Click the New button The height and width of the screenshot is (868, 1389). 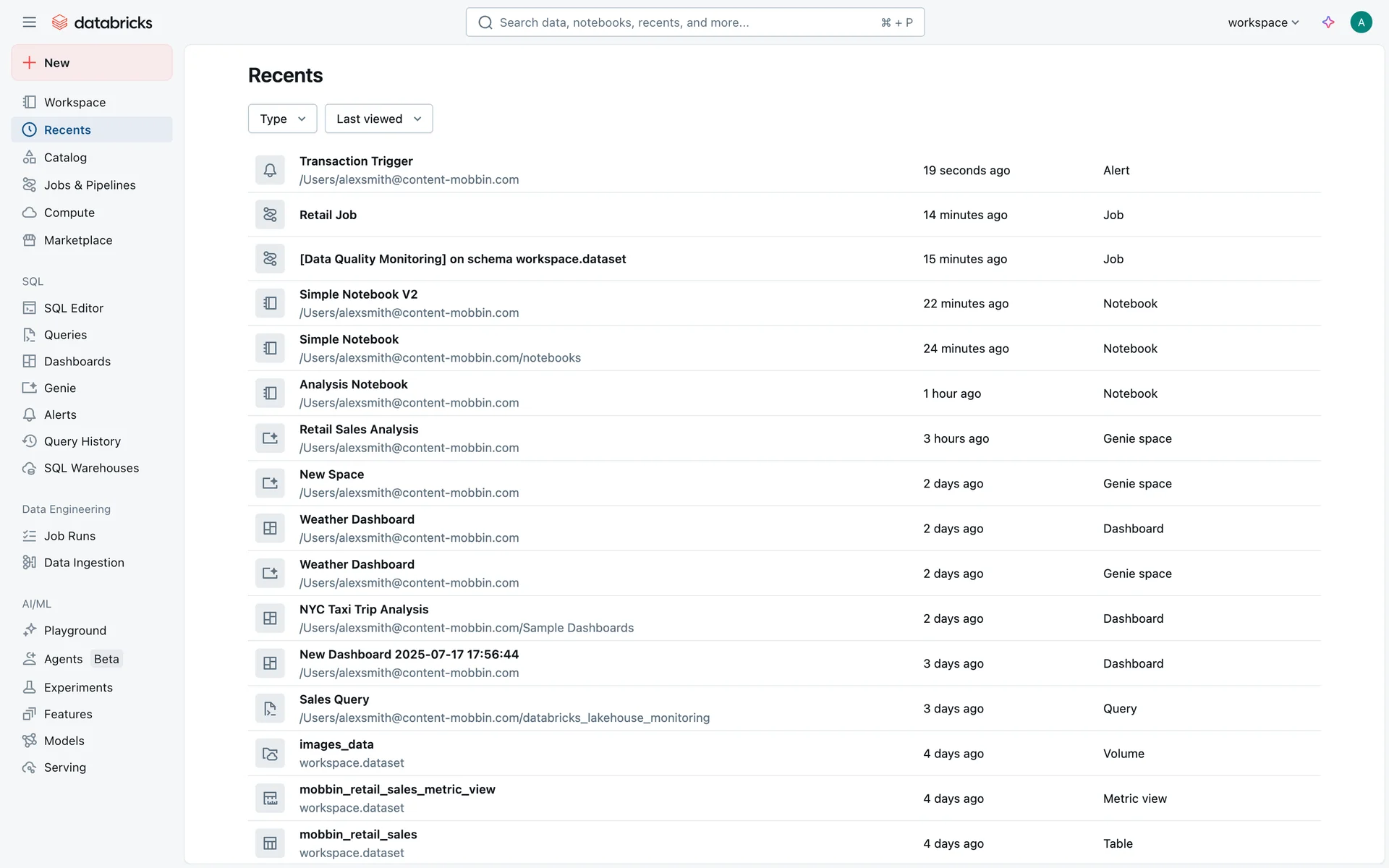coord(92,63)
